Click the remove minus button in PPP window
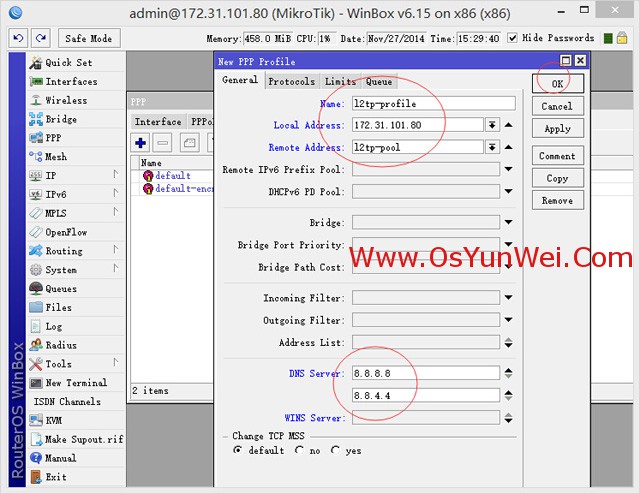The height and width of the screenshot is (494, 640). coord(162,143)
